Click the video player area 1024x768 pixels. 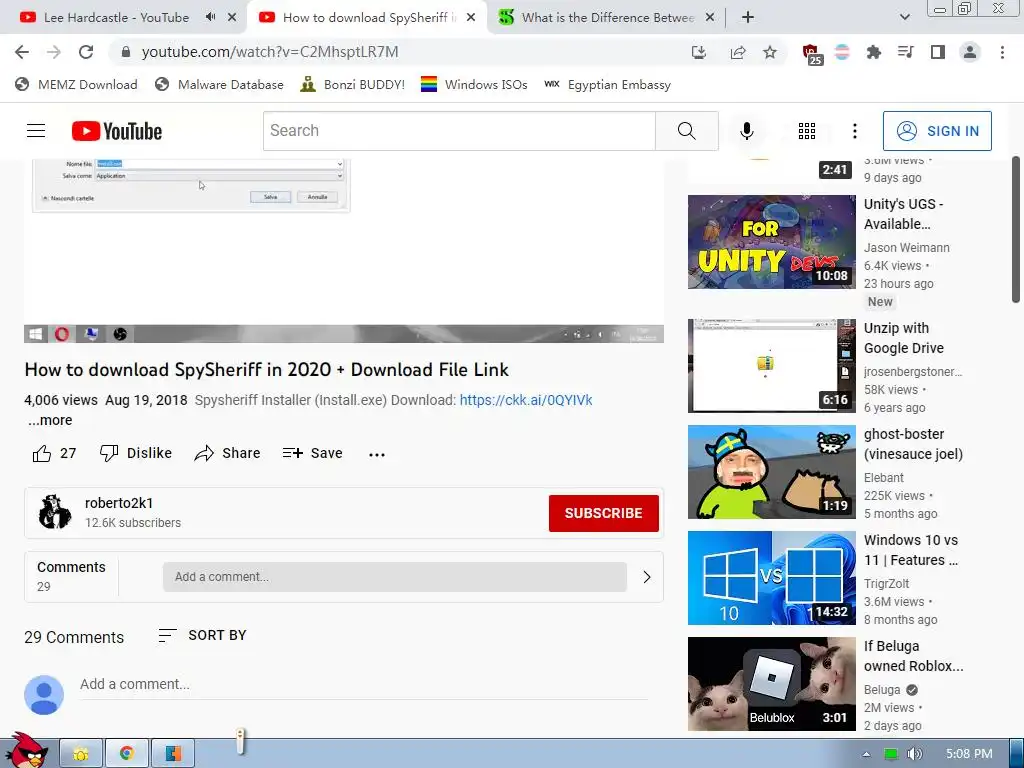[344, 251]
